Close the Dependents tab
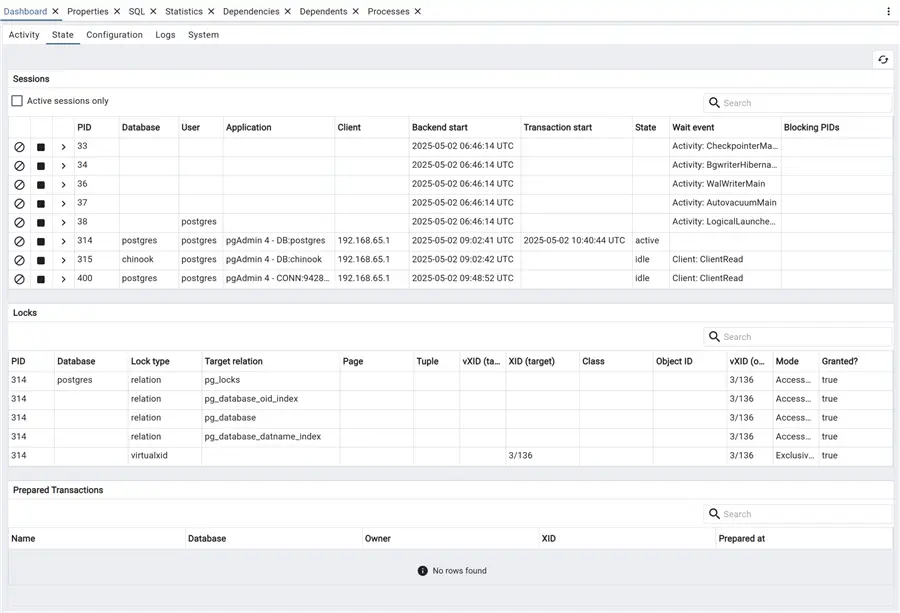Image resolution: width=900 pixels, height=613 pixels. pyautogui.click(x=356, y=11)
